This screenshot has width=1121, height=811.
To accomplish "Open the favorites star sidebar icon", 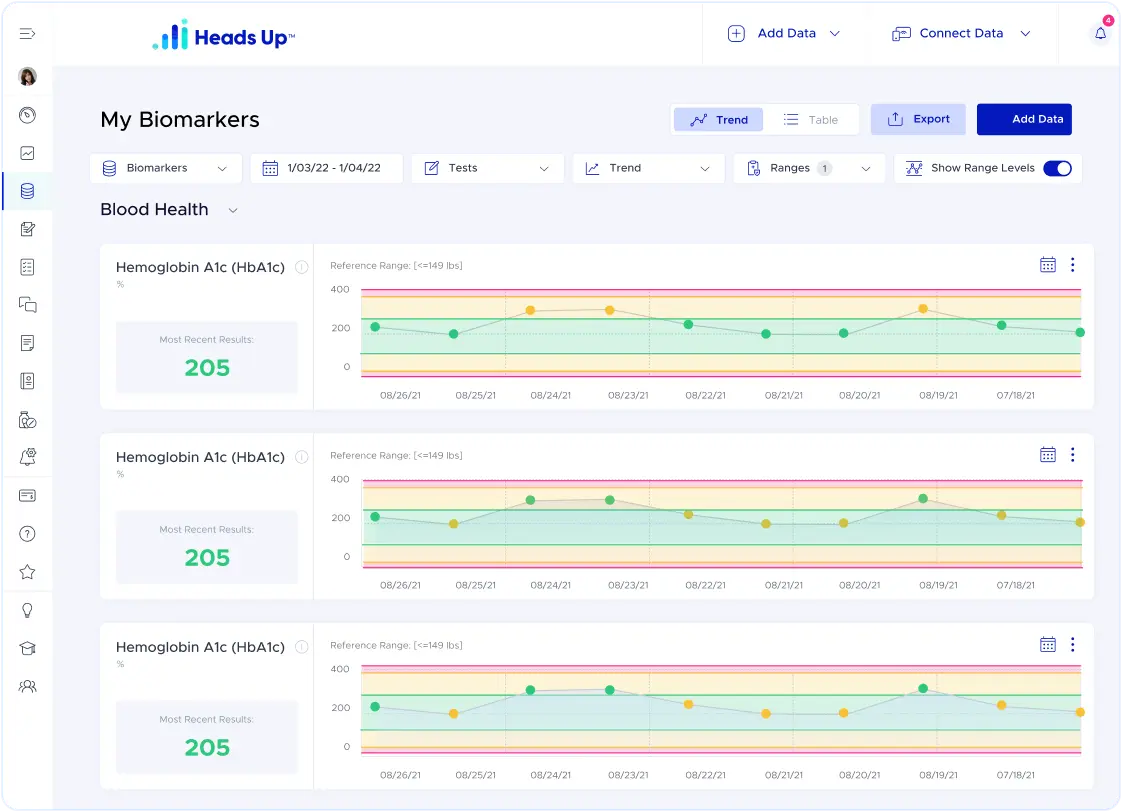I will point(28,572).
